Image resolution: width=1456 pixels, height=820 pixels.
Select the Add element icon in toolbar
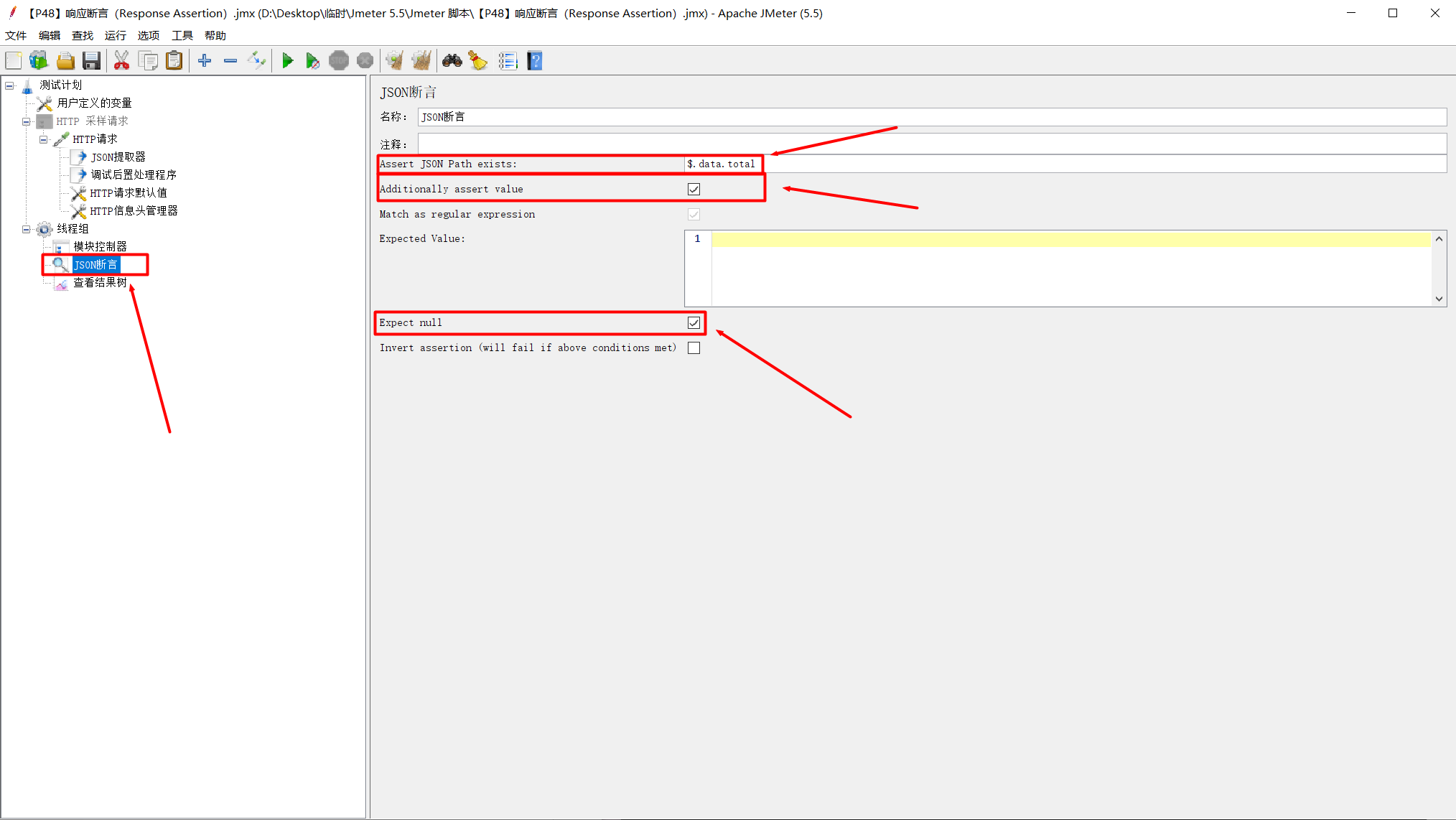point(205,61)
